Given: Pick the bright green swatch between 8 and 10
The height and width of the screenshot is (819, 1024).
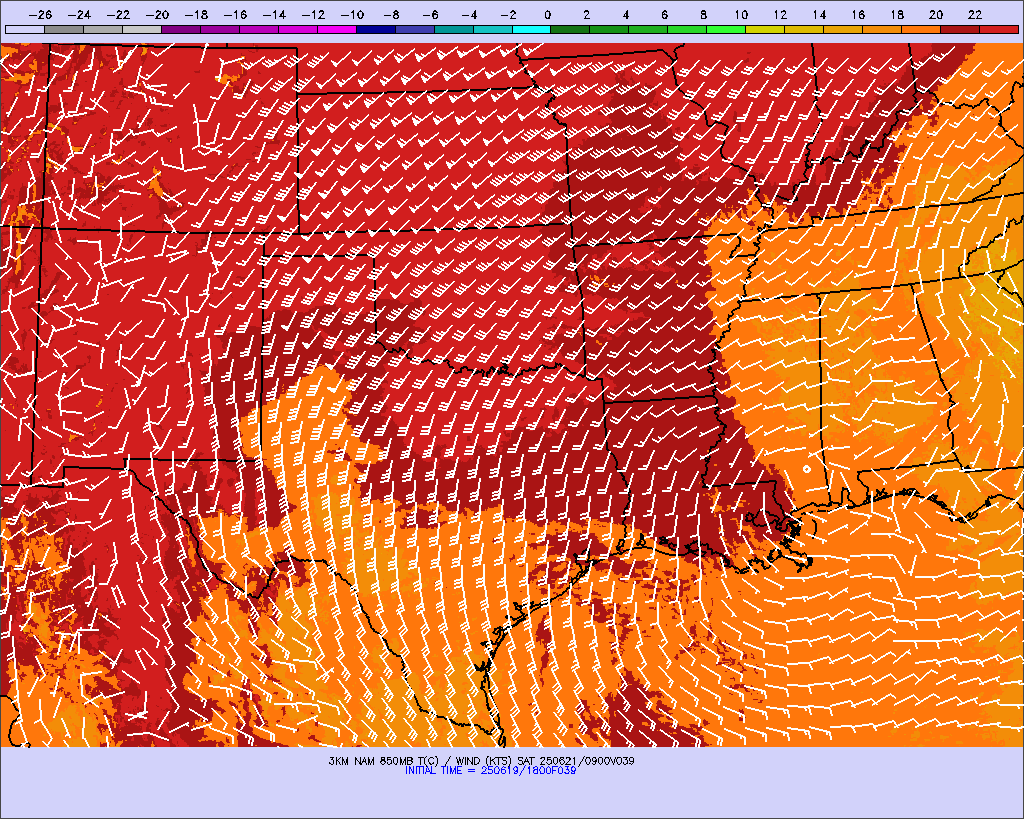Looking at the screenshot, I should pyautogui.click(x=727, y=29).
